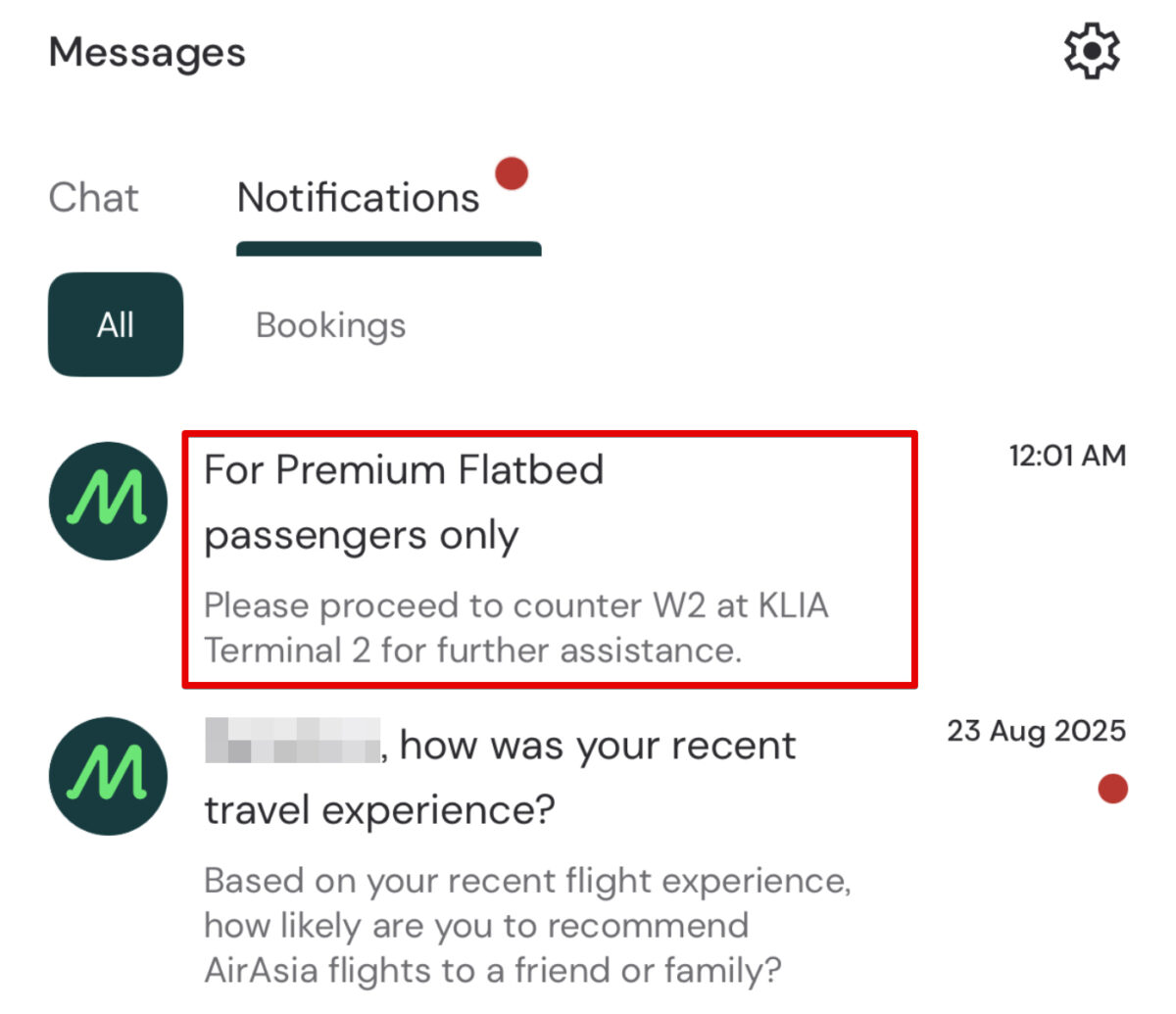Click the Messages page heading

click(147, 52)
